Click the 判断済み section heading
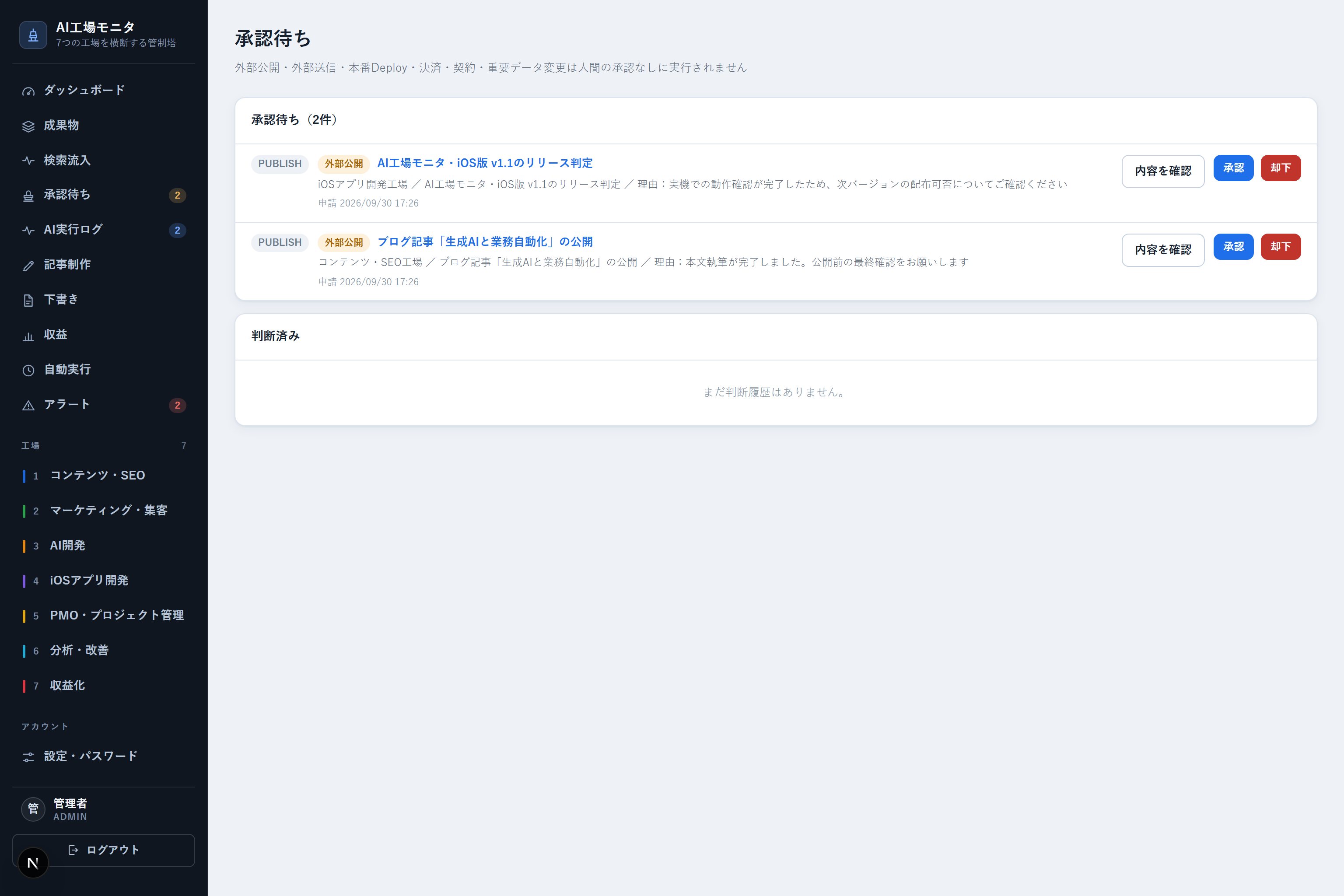Screen dimensions: 1344x896 (276, 336)
